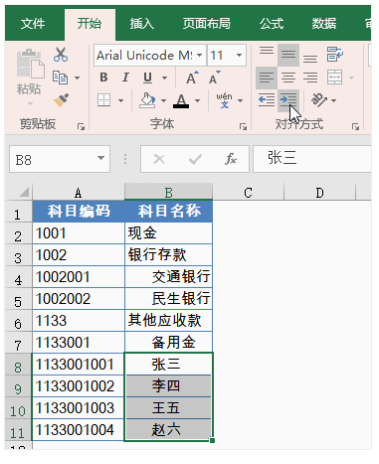Click the Select All corner triangle

pos(24,192)
